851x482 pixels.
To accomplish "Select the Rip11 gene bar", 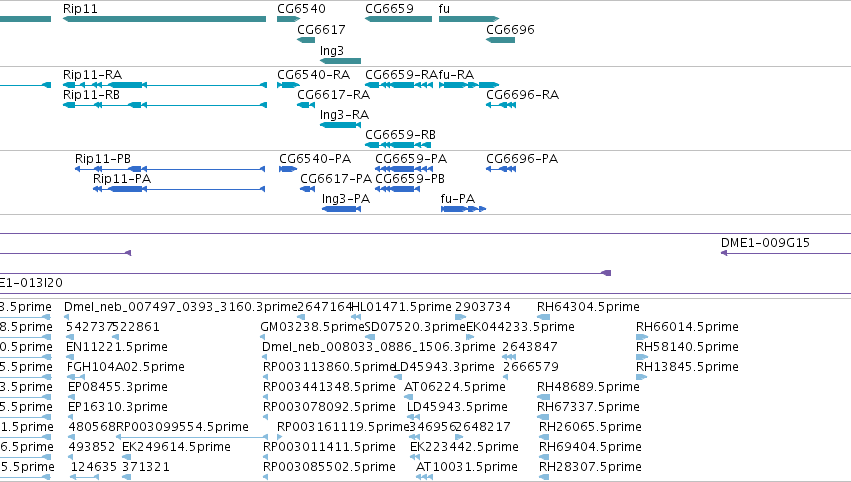I will 164,19.
